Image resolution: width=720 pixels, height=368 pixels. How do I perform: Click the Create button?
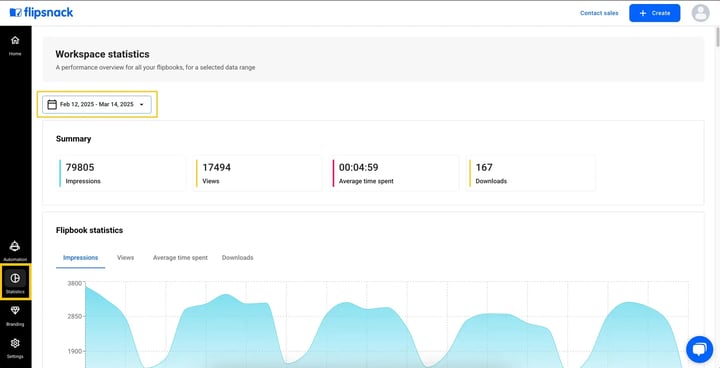pos(654,13)
